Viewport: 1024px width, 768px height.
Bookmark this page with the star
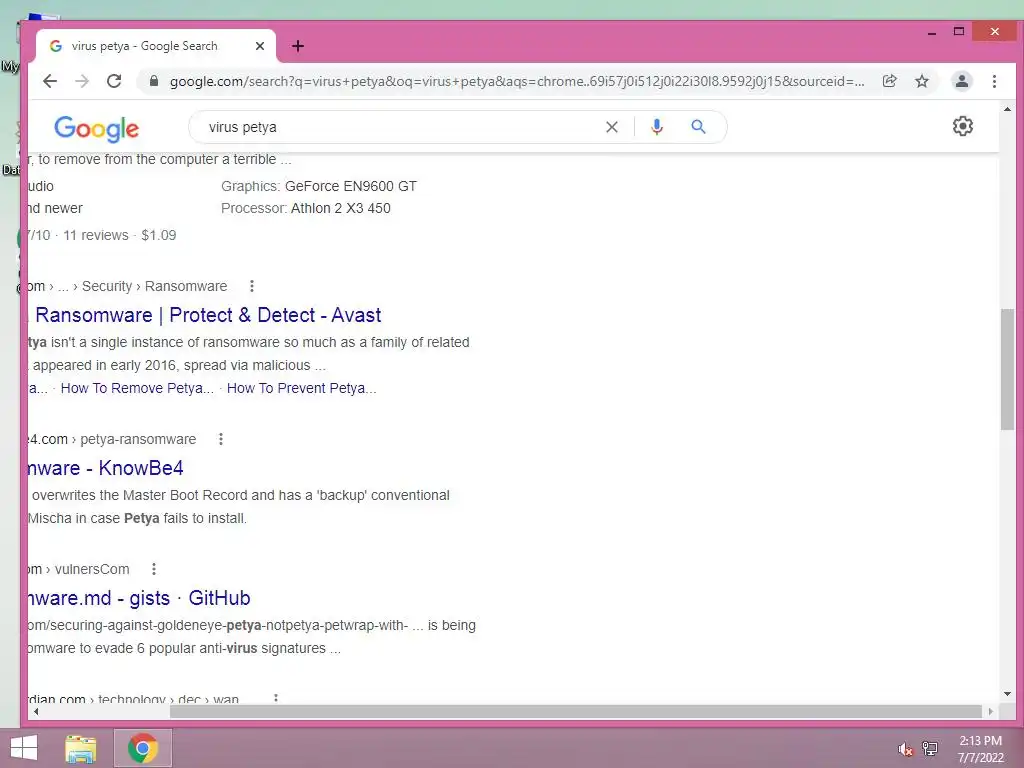tap(921, 81)
